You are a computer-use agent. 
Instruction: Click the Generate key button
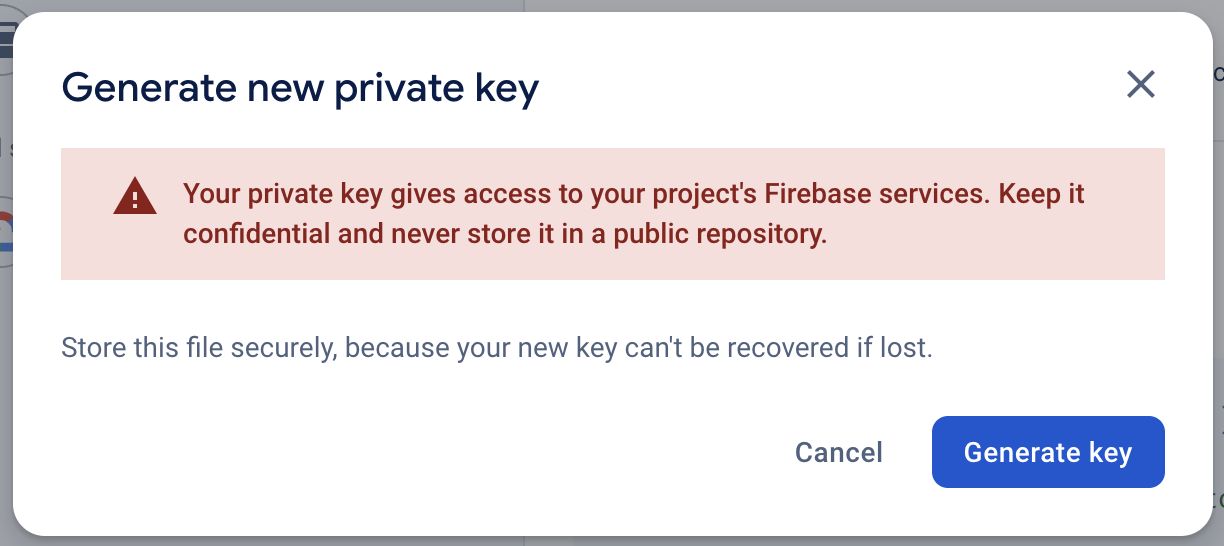click(1048, 452)
